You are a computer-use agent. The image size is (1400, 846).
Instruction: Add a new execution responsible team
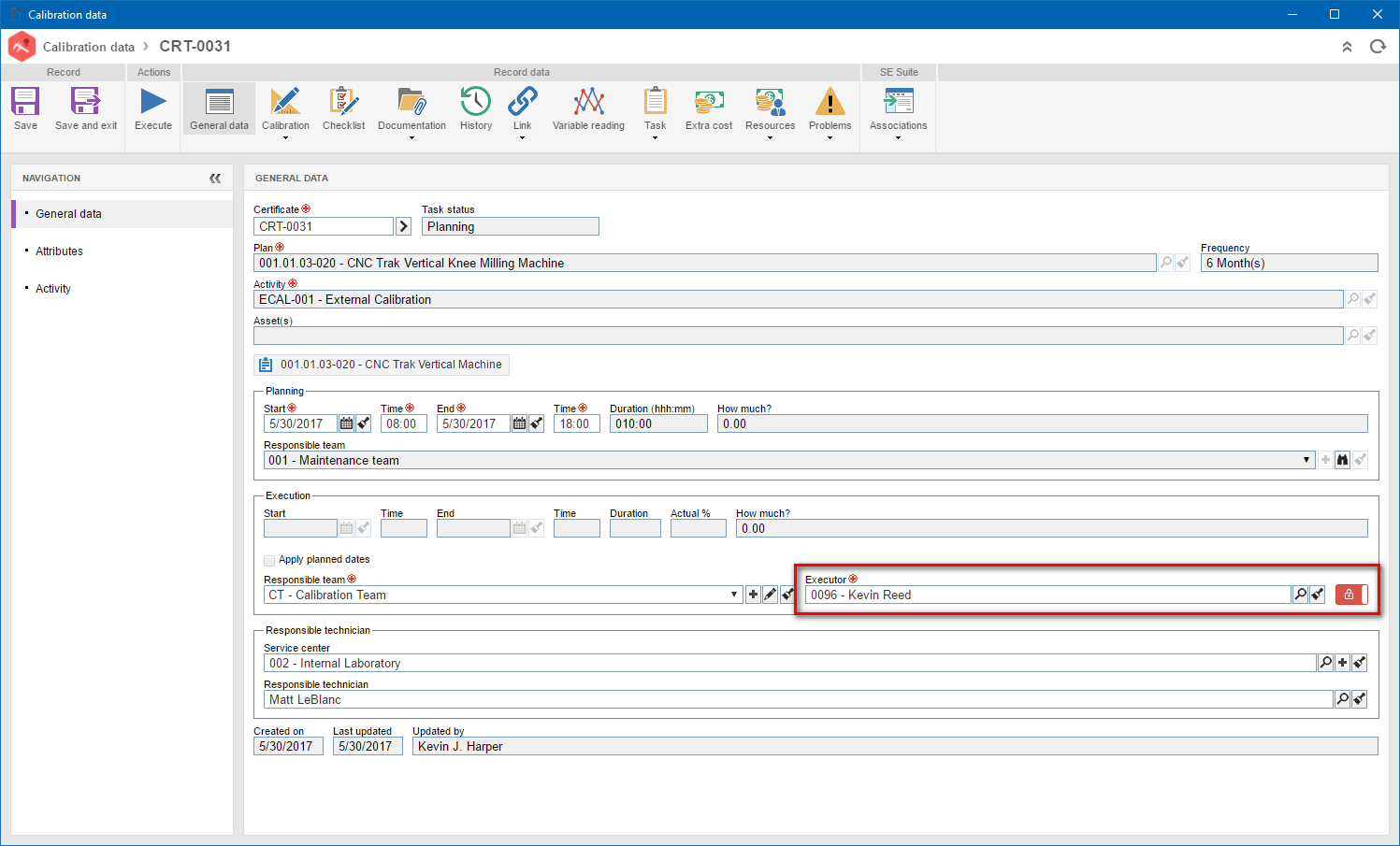(x=753, y=595)
